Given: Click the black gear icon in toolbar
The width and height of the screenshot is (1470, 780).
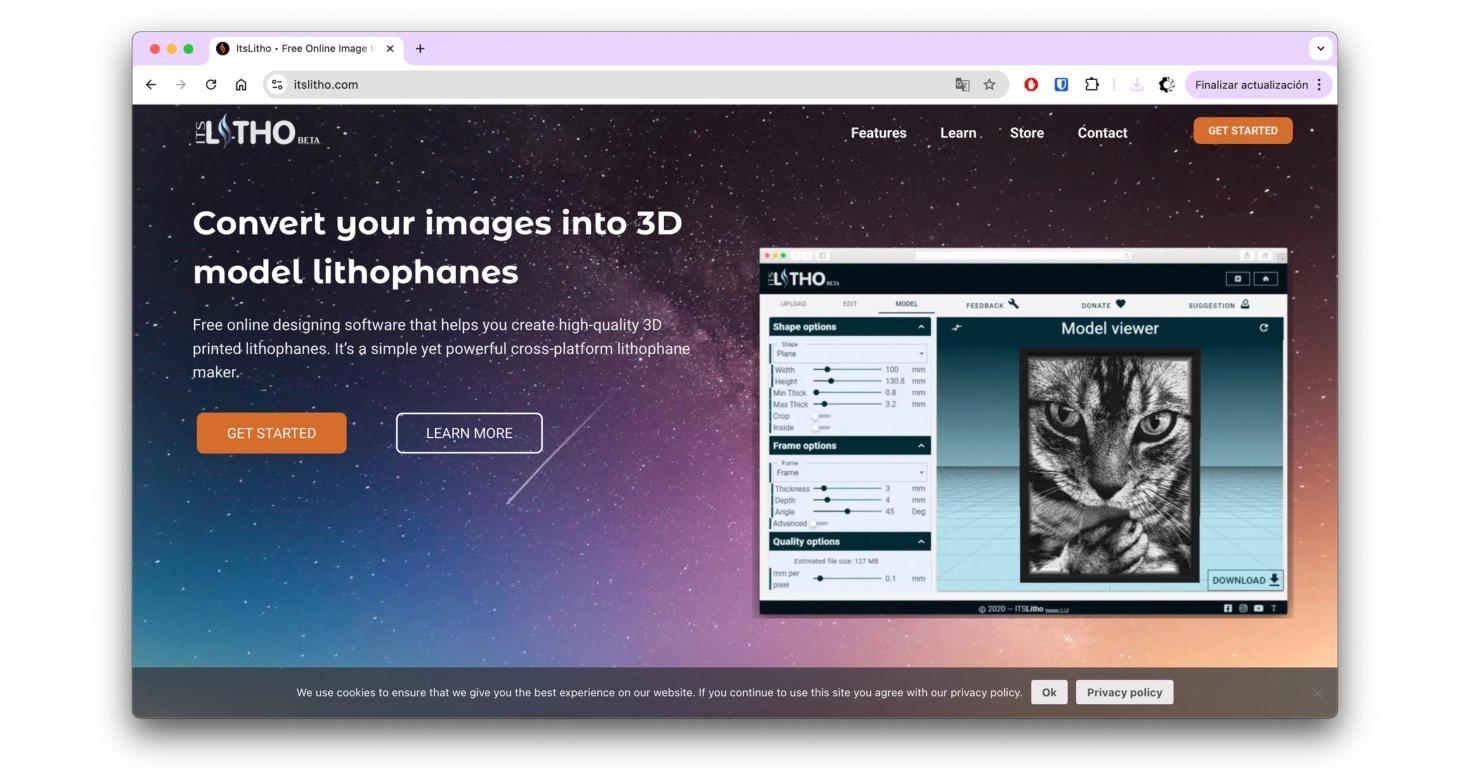Looking at the screenshot, I should tap(1166, 85).
